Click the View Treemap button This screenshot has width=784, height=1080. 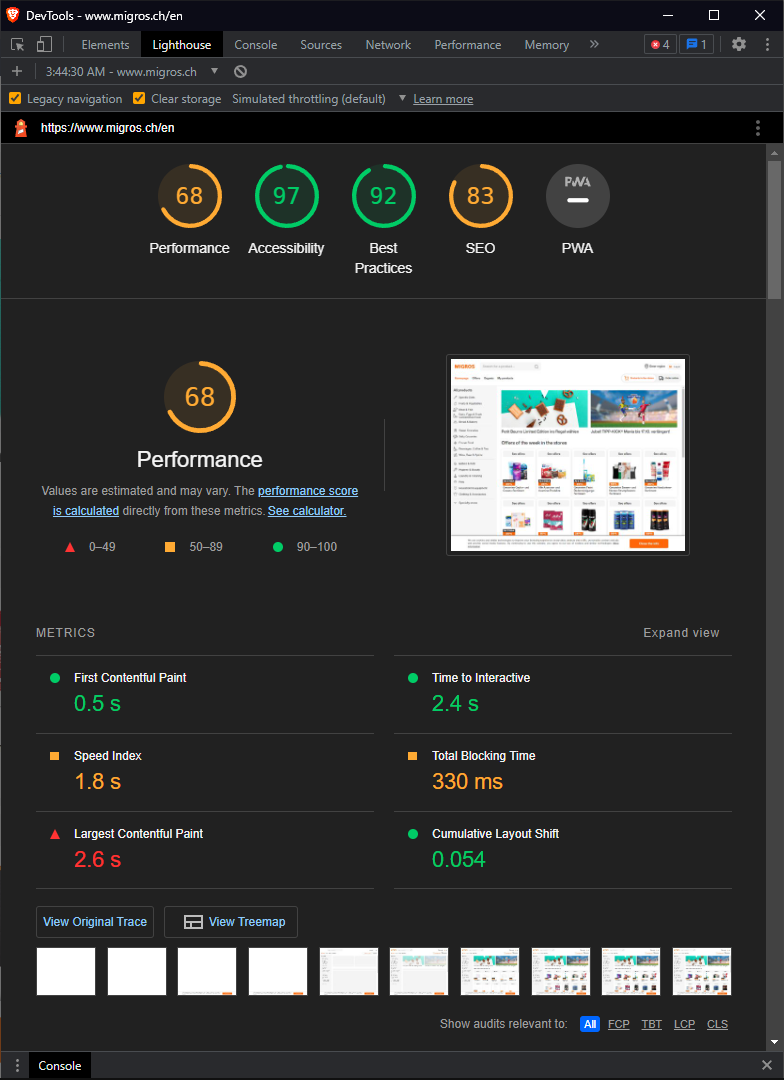click(231, 922)
